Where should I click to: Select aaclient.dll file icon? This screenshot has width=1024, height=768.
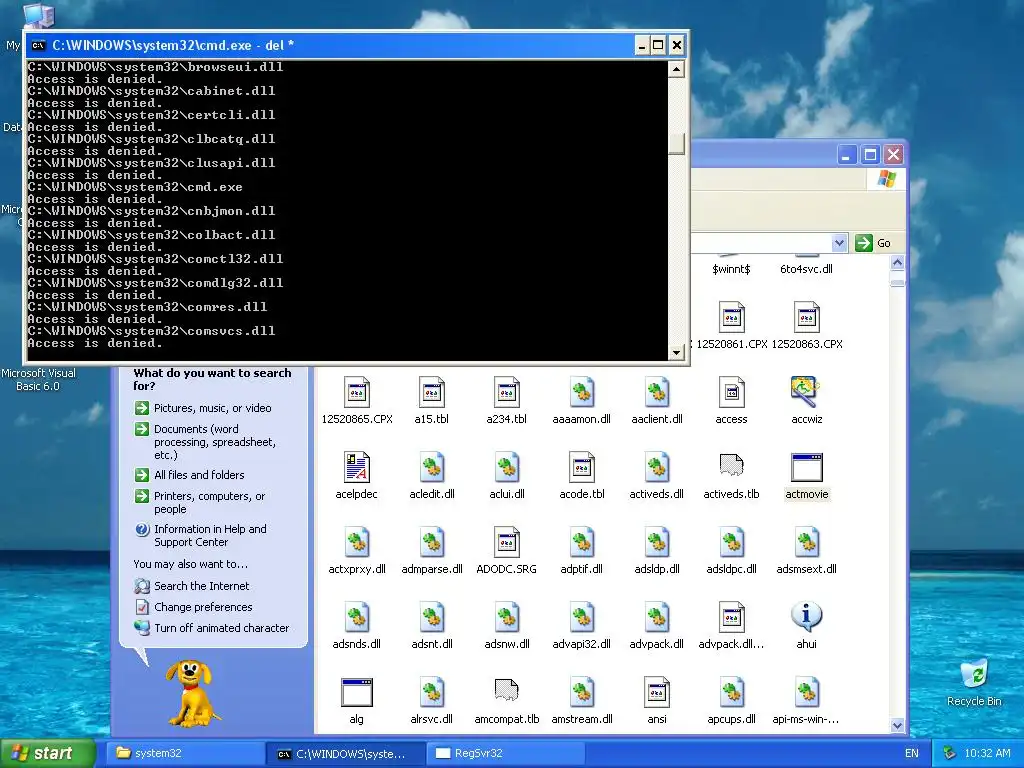657,392
